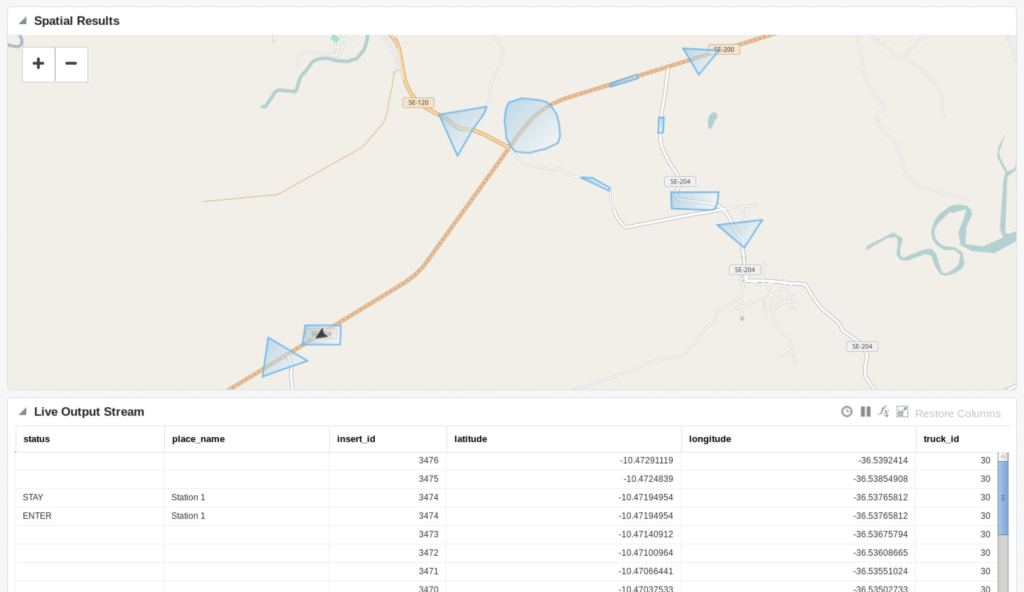The width and height of the screenshot is (1024, 592).
Task: Click the black truck arrow marker on the map
Action: [321, 333]
